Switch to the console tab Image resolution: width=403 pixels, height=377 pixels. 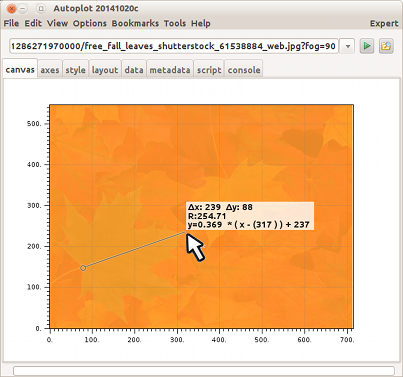244,70
